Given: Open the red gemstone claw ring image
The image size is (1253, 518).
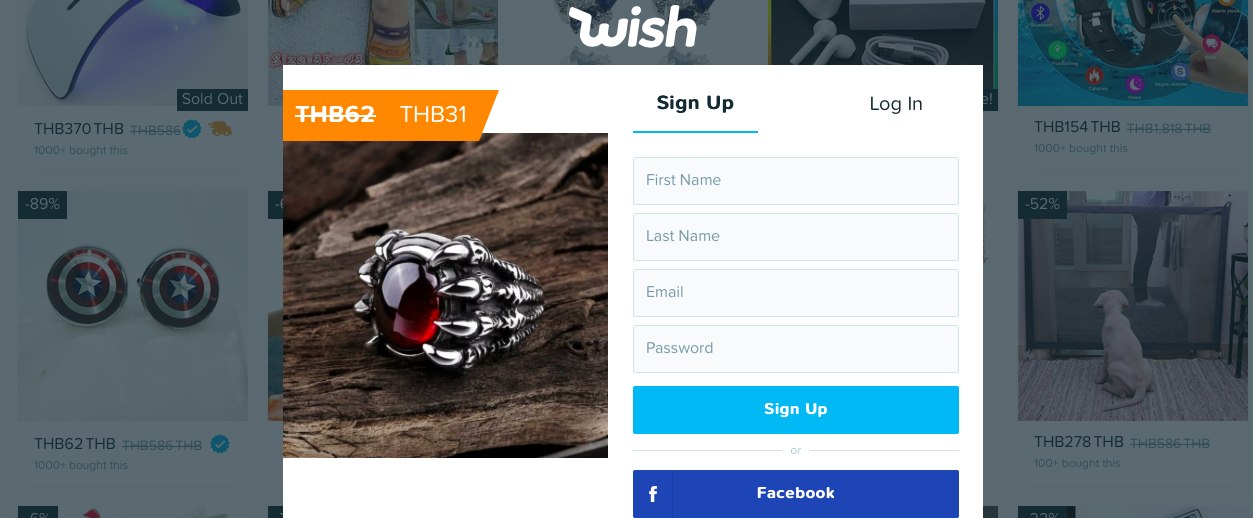Looking at the screenshot, I should pos(445,295).
